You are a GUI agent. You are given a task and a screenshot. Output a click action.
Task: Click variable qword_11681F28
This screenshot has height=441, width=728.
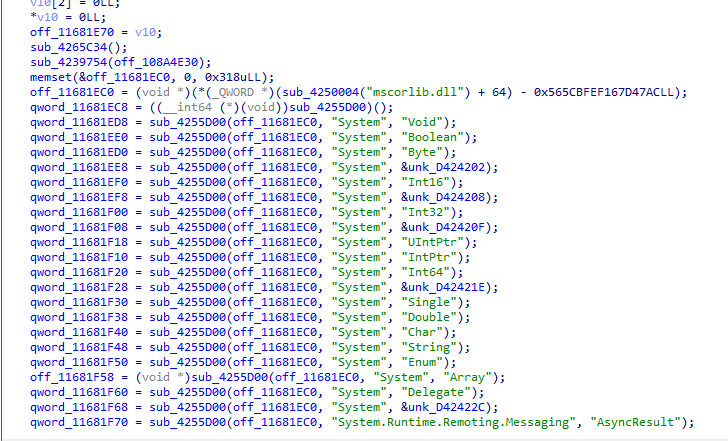point(79,287)
